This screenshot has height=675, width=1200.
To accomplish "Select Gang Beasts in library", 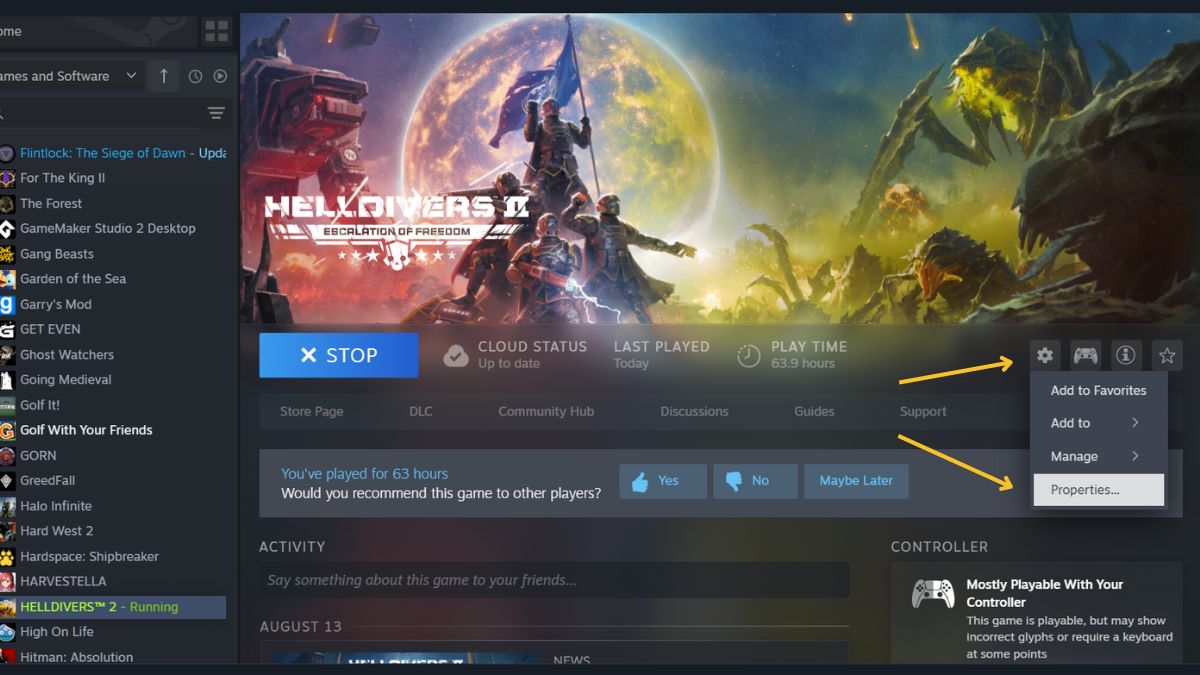I will click(x=57, y=254).
